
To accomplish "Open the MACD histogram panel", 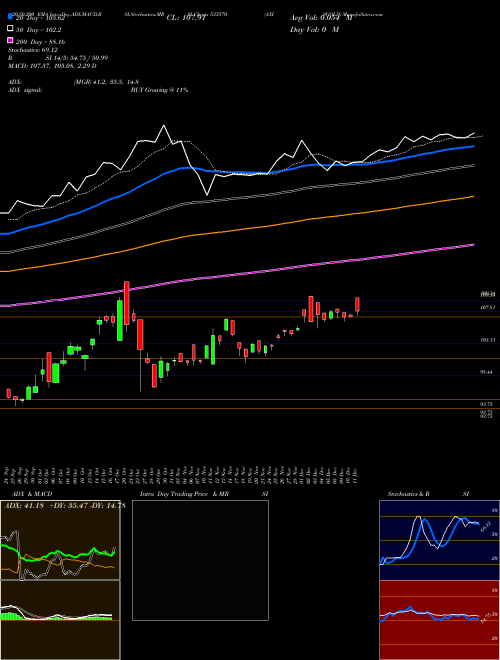I will (x=60, y=620).
